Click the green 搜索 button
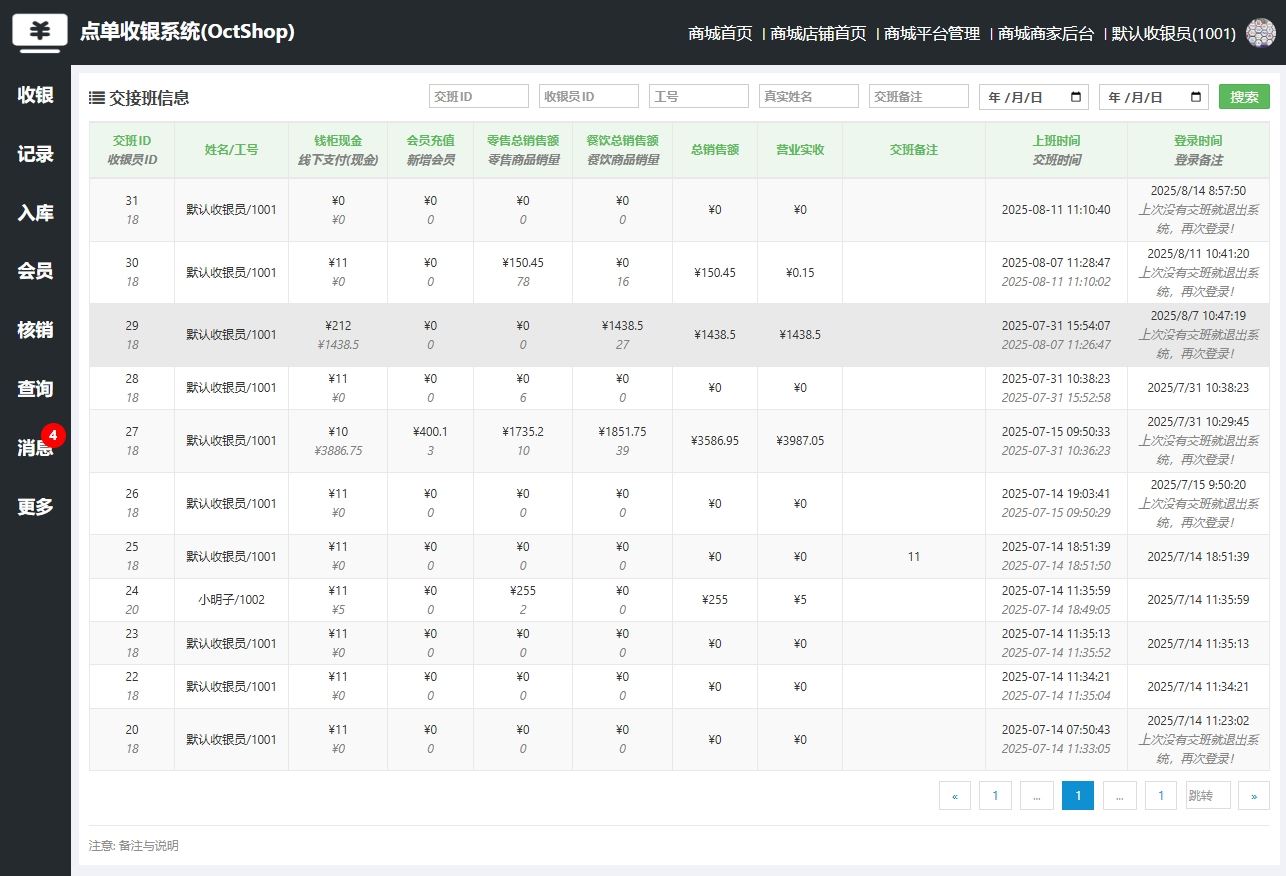The width and height of the screenshot is (1286, 876). pyautogui.click(x=1244, y=97)
